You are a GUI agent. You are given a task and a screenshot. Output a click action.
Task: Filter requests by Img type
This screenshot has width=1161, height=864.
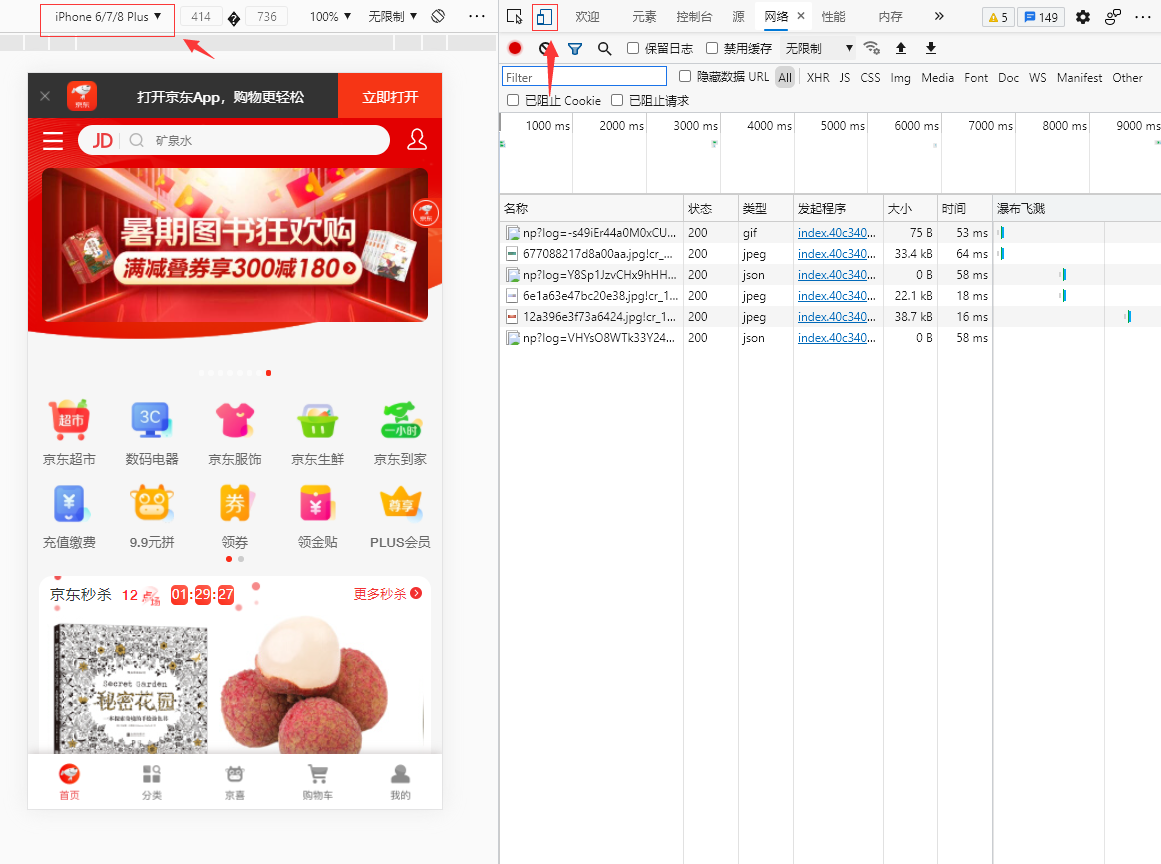point(900,77)
